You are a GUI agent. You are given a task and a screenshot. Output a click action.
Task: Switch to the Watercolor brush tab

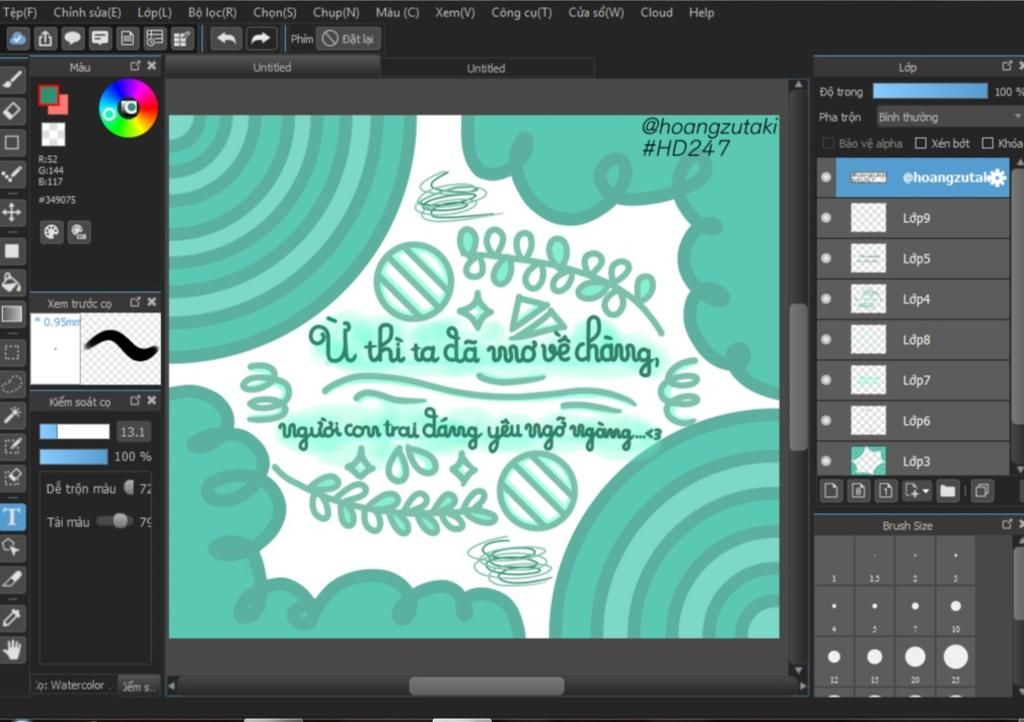pyautogui.click(x=74, y=685)
